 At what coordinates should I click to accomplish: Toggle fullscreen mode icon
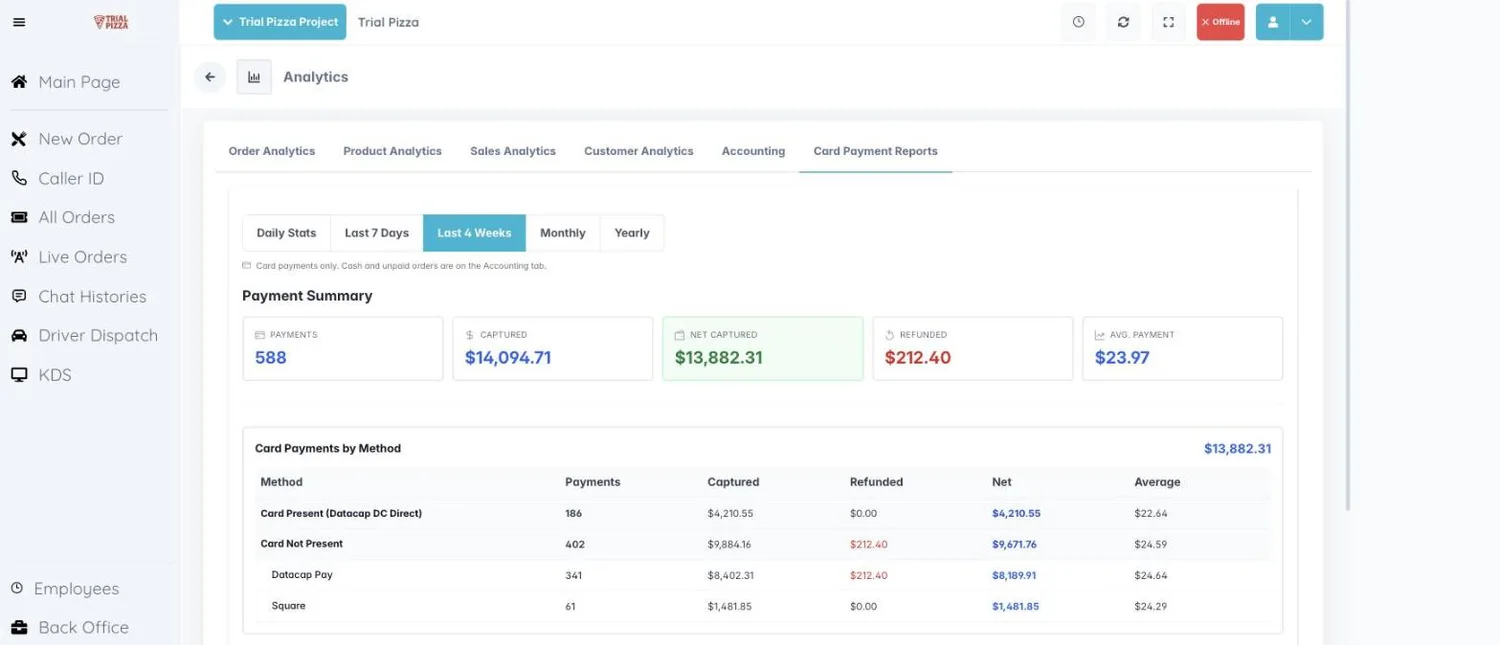pos(1168,22)
